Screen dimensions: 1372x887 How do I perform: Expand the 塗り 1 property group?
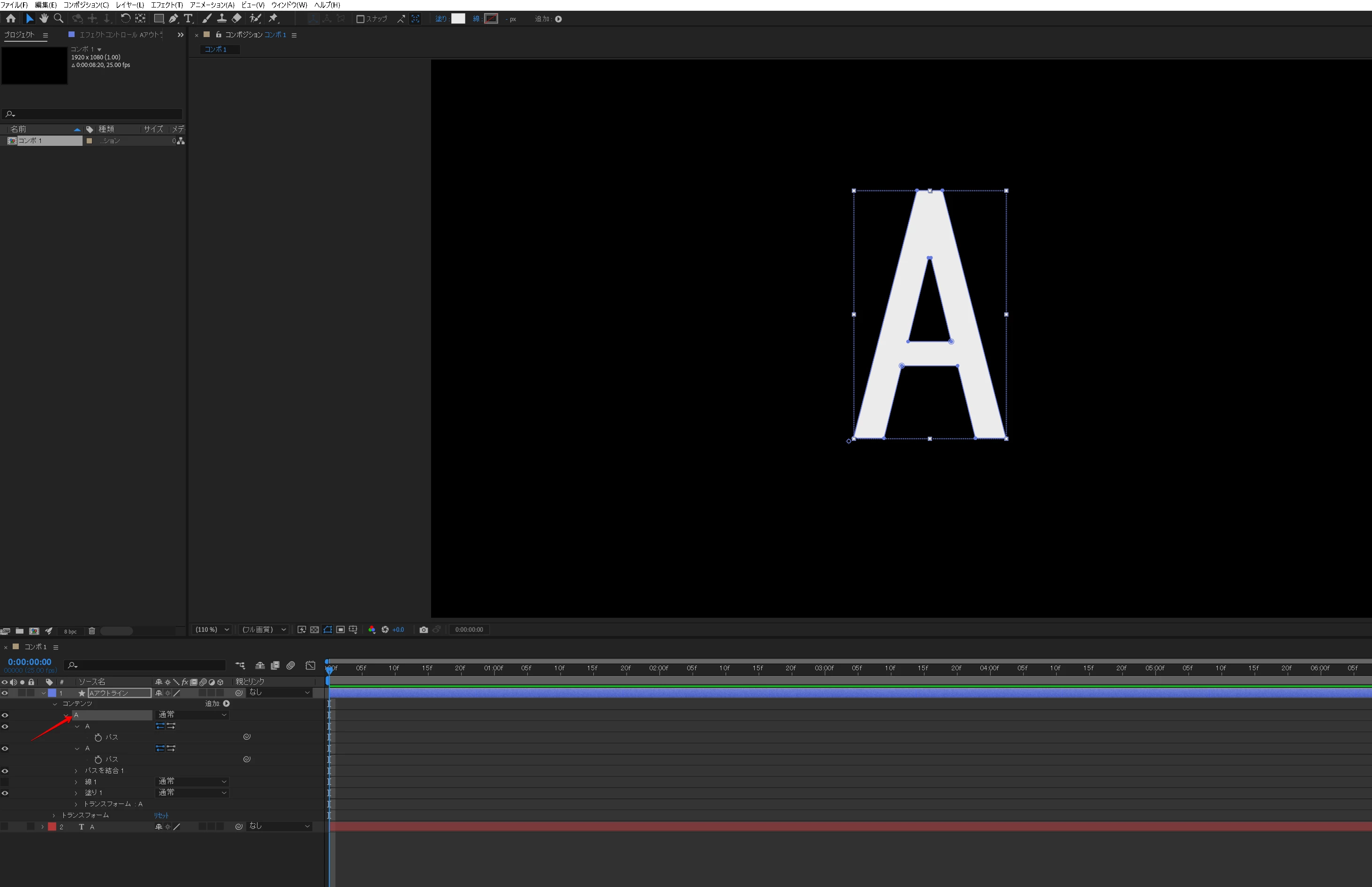click(76, 793)
